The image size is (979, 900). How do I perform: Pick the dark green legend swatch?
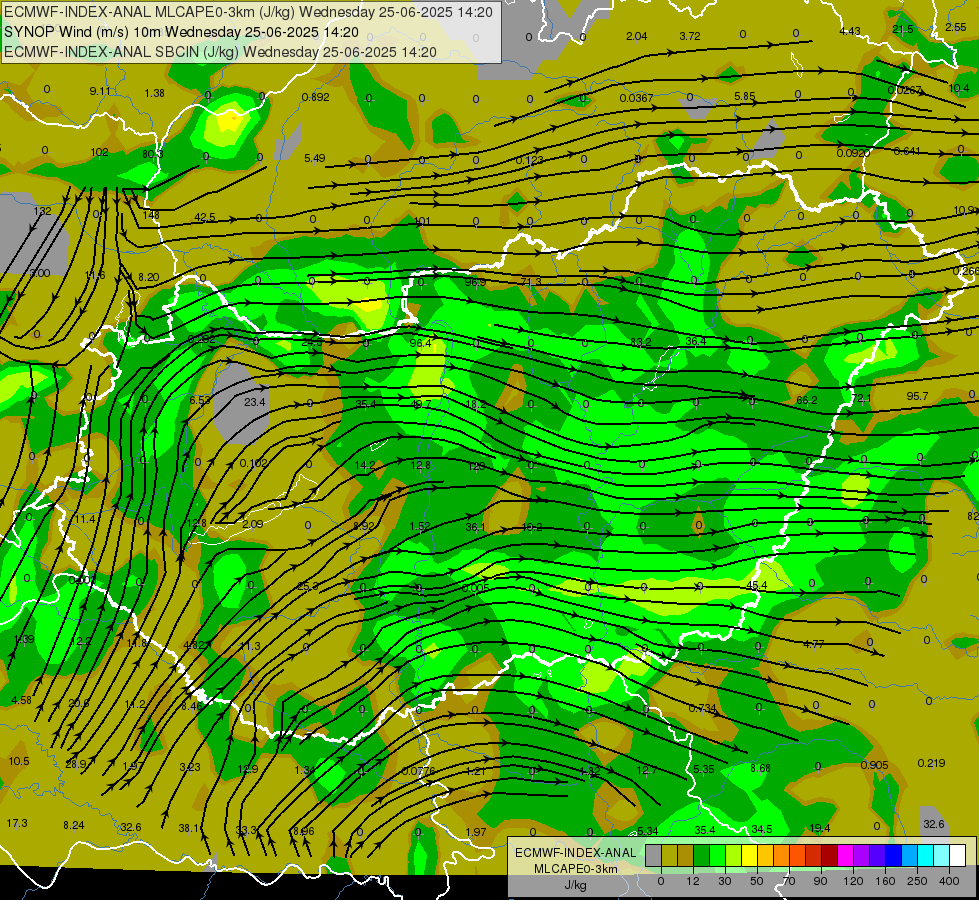coord(702,856)
